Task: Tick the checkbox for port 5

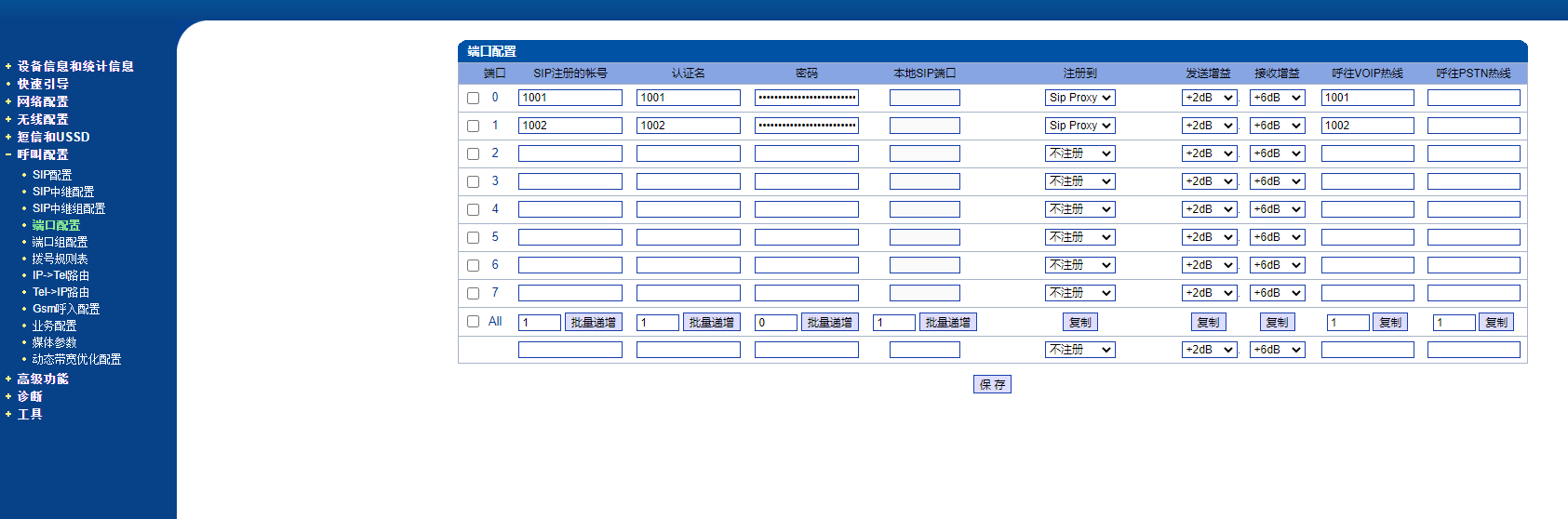Action: [x=473, y=237]
